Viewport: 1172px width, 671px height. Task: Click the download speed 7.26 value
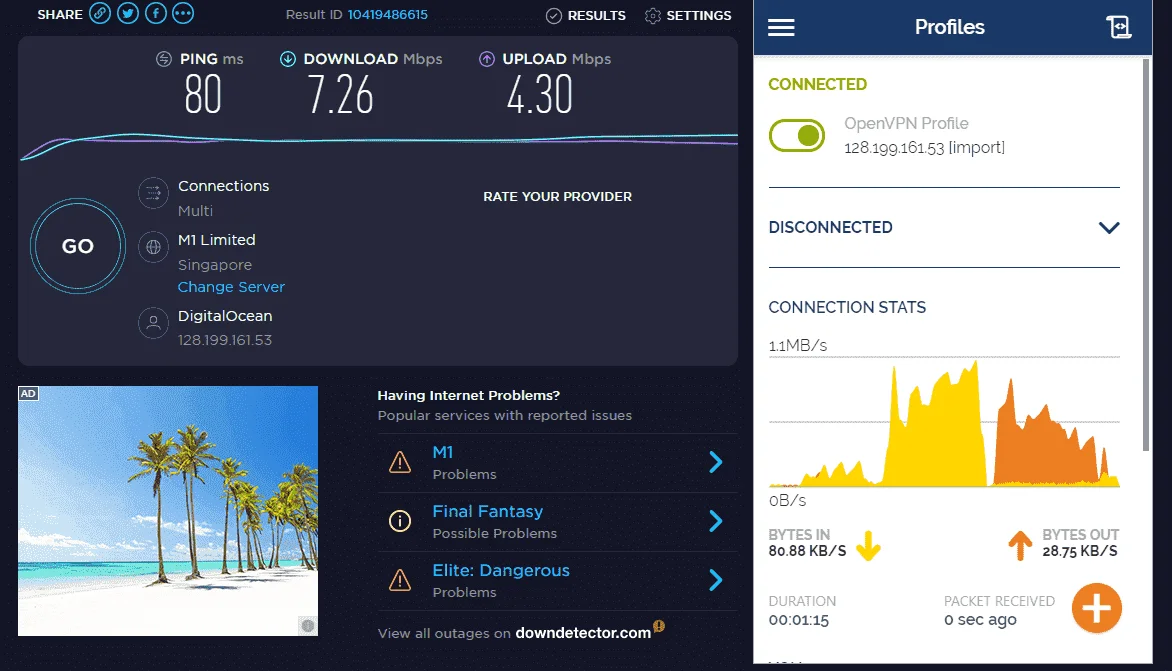pos(340,95)
